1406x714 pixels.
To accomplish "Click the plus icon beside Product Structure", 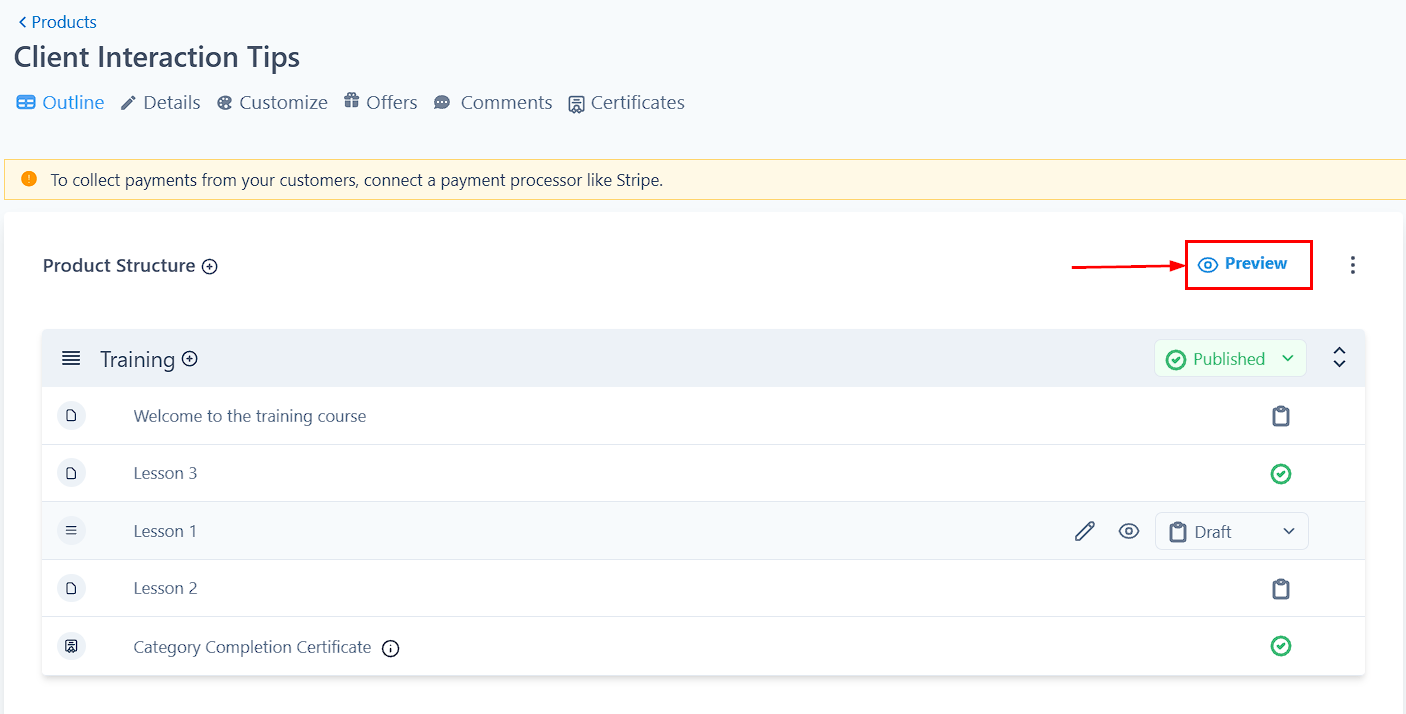I will point(210,266).
